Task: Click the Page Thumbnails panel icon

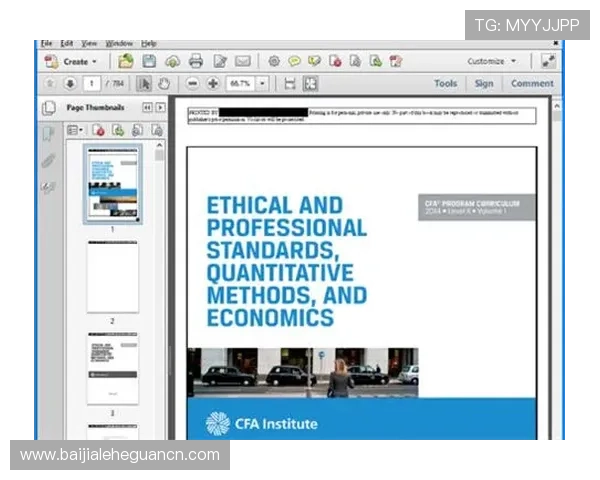Action: (x=49, y=108)
